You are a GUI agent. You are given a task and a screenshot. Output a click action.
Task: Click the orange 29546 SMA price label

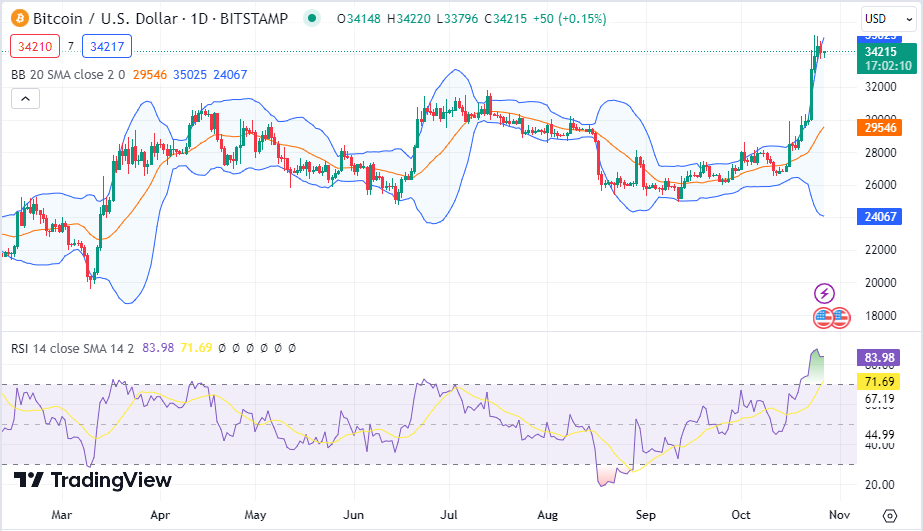tap(880, 127)
